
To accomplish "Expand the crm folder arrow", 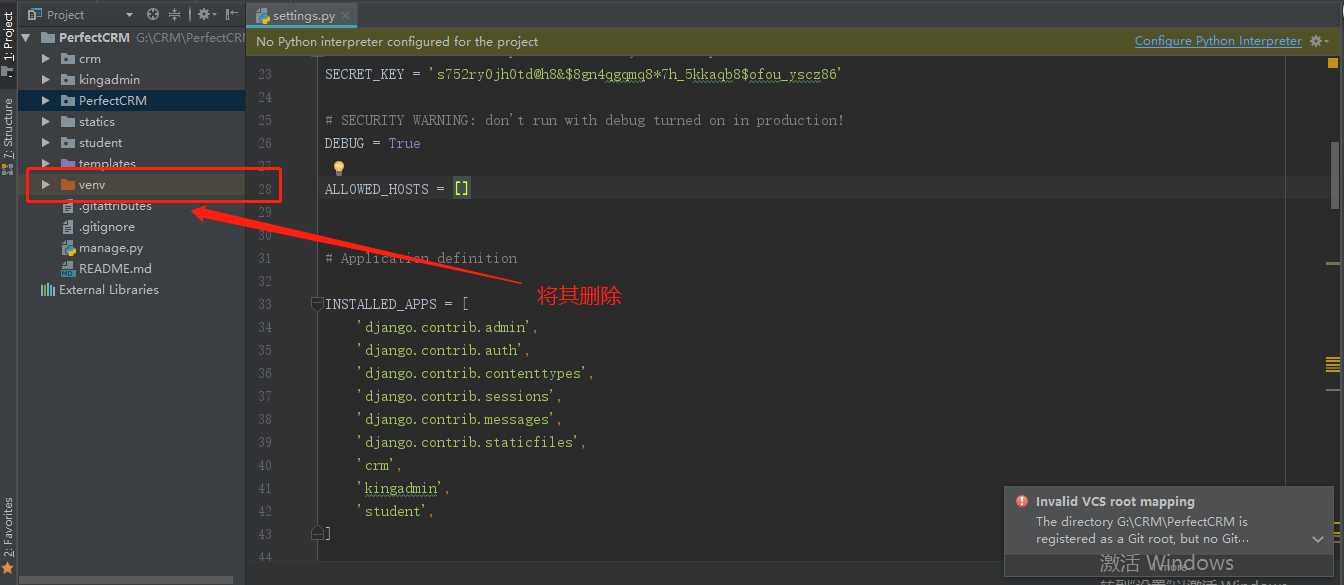I will (46, 59).
